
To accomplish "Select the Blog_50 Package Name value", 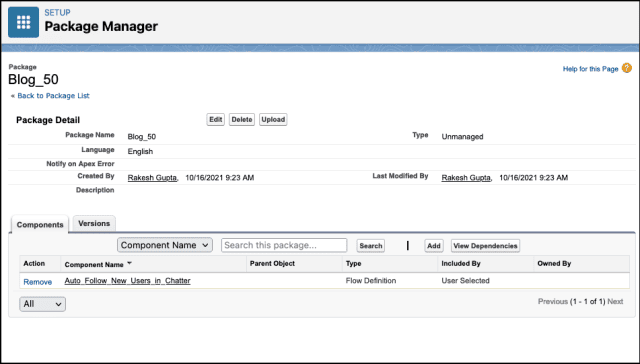I will [x=142, y=137].
